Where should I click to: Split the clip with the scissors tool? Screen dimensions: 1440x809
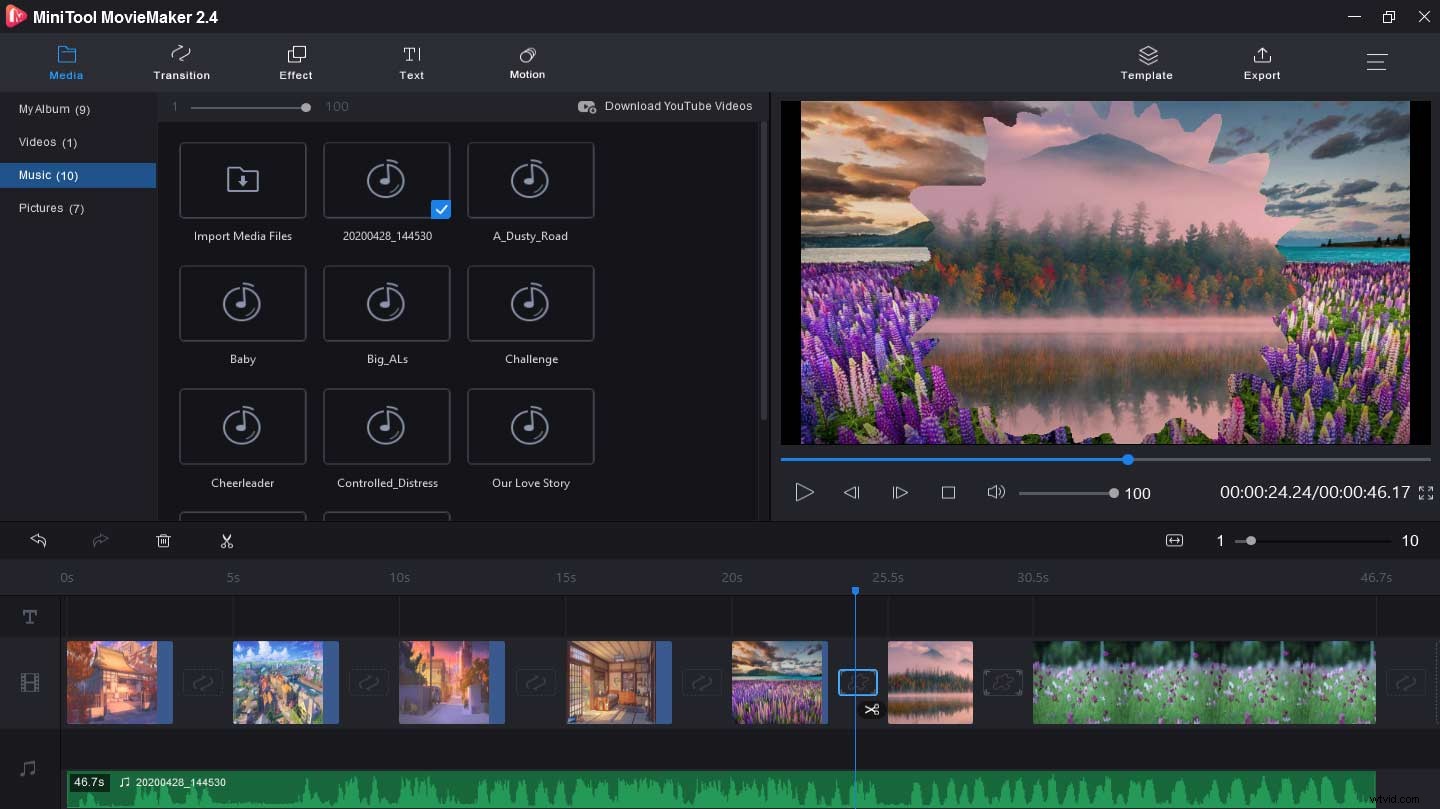click(227, 540)
